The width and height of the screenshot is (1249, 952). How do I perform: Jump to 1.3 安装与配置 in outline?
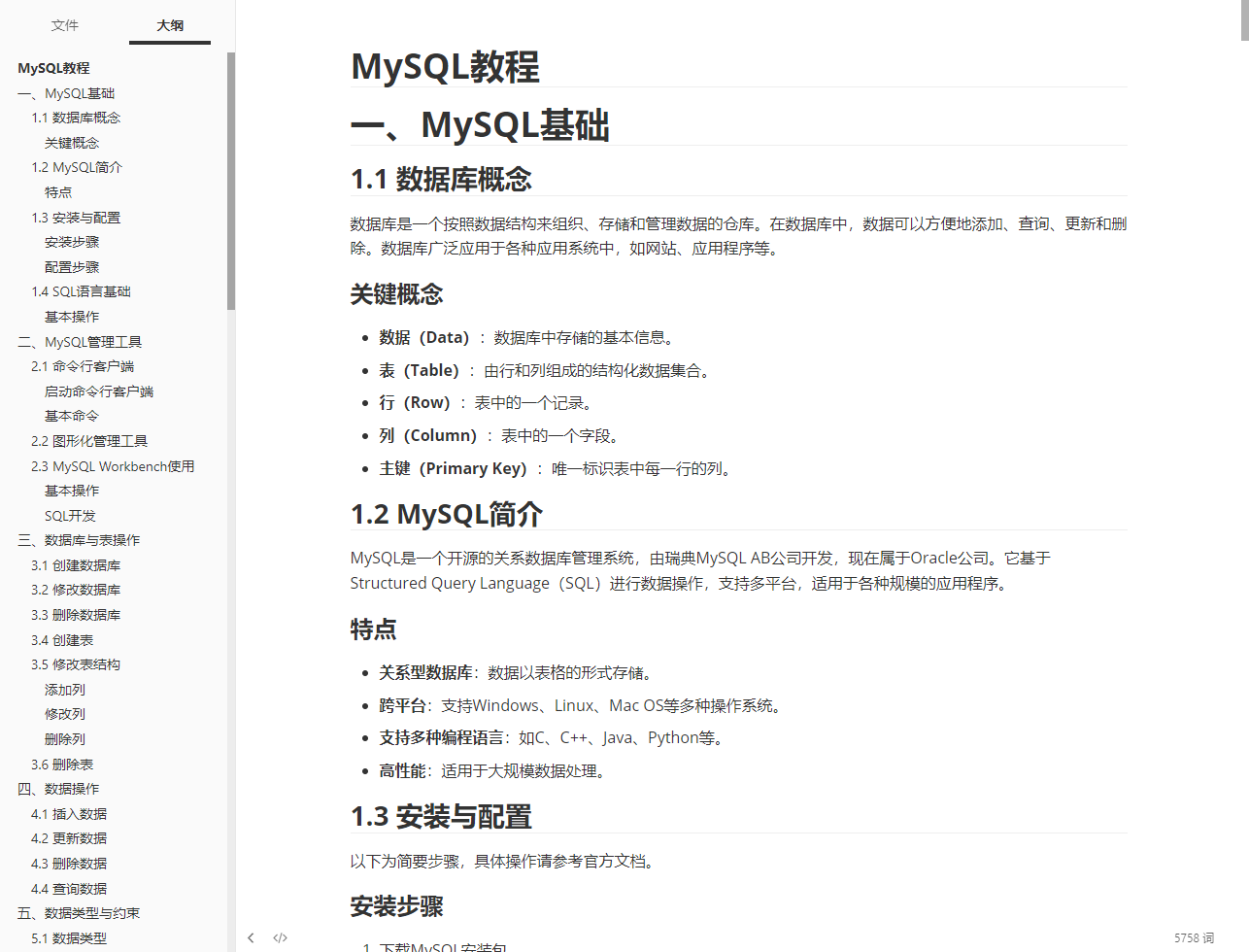click(x=76, y=218)
